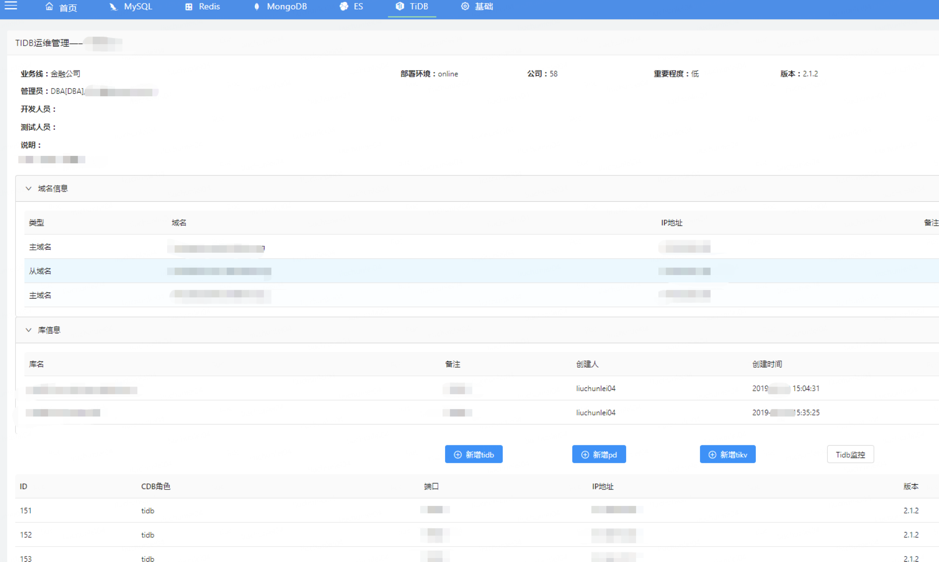The height and width of the screenshot is (562, 939).
Task: Click the 端口 column header
Action: pos(431,487)
